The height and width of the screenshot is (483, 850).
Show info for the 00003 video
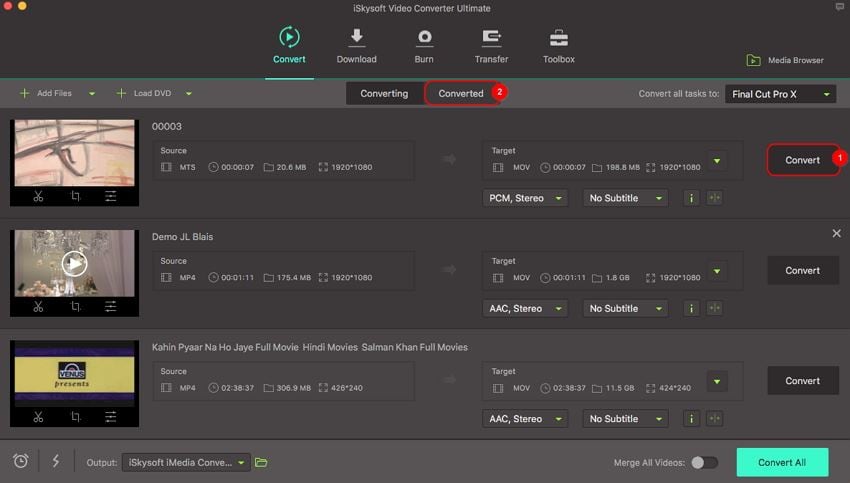click(691, 198)
